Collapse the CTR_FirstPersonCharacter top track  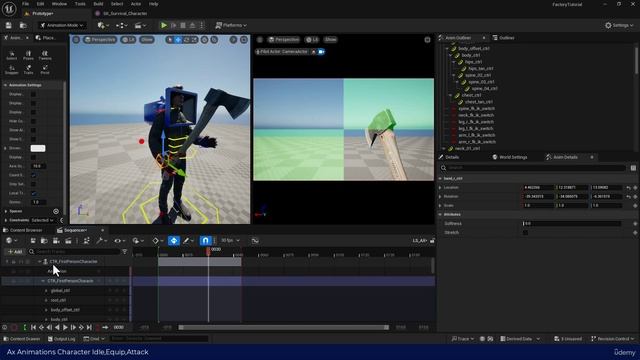point(40,262)
